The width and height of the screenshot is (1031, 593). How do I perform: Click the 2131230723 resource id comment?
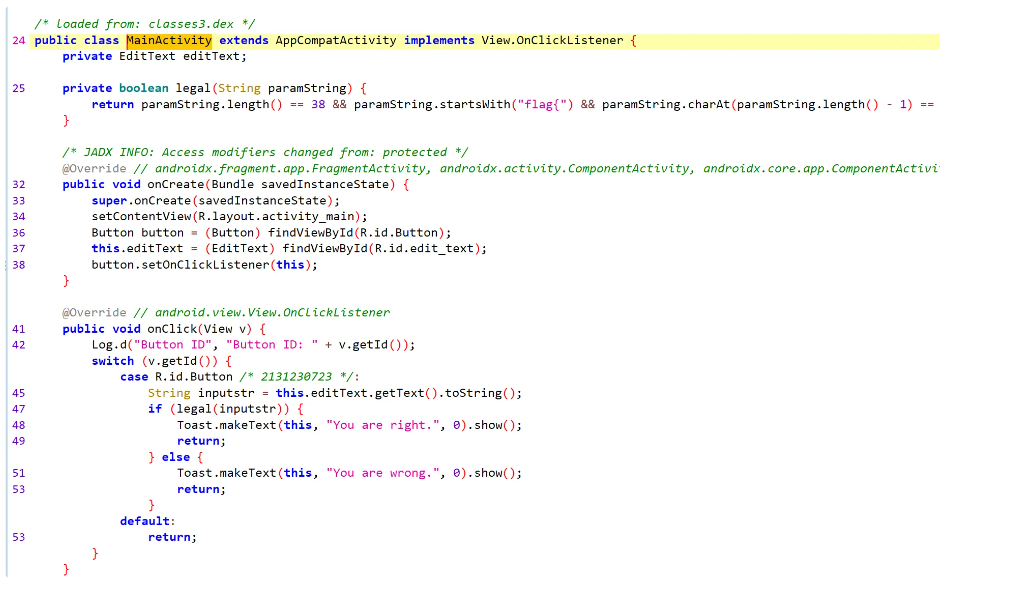coord(299,377)
